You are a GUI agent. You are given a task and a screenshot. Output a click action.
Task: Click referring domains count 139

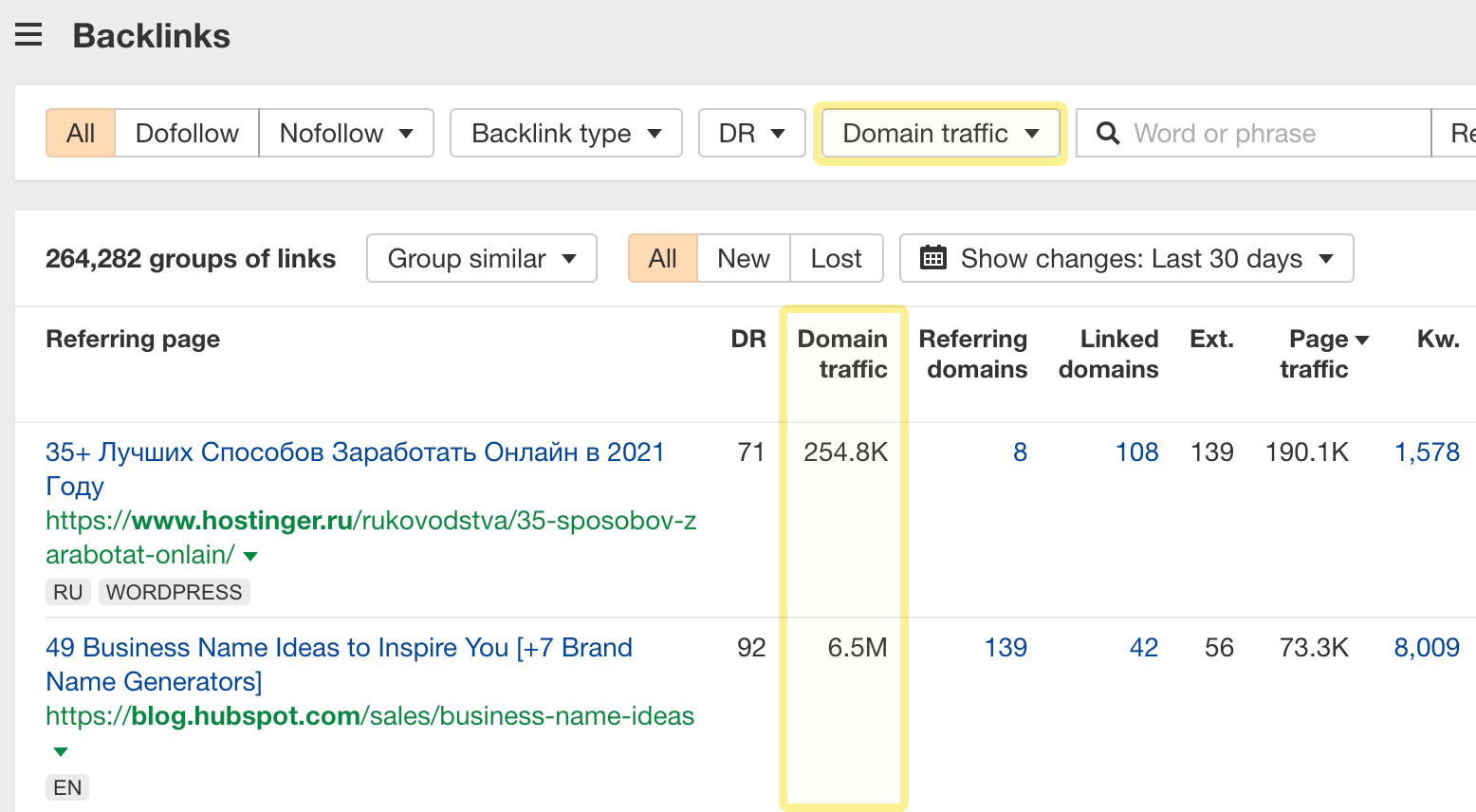[x=1006, y=648]
